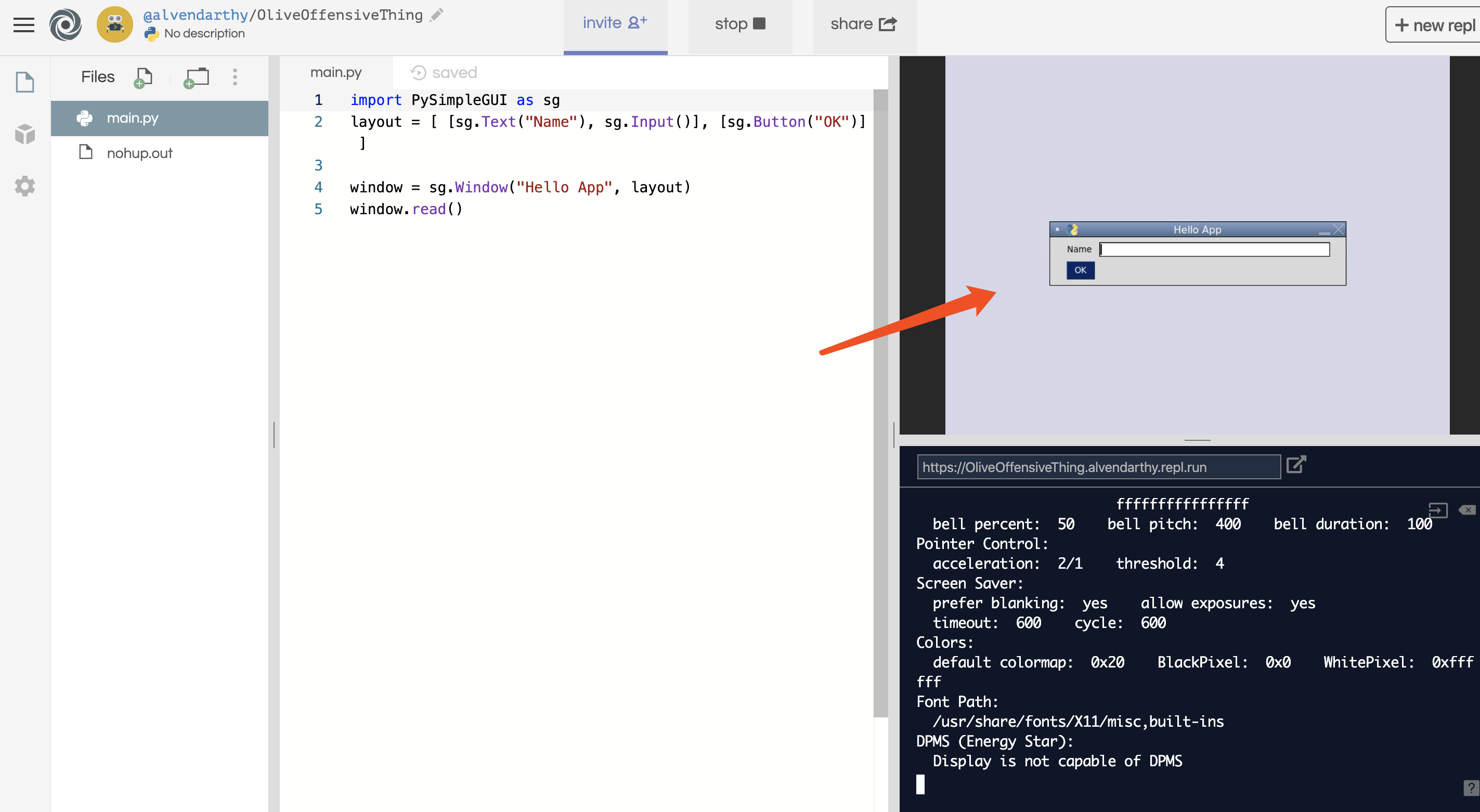Click the invite button
This screenshot has height=812, width=1480.
pos(615,23)
